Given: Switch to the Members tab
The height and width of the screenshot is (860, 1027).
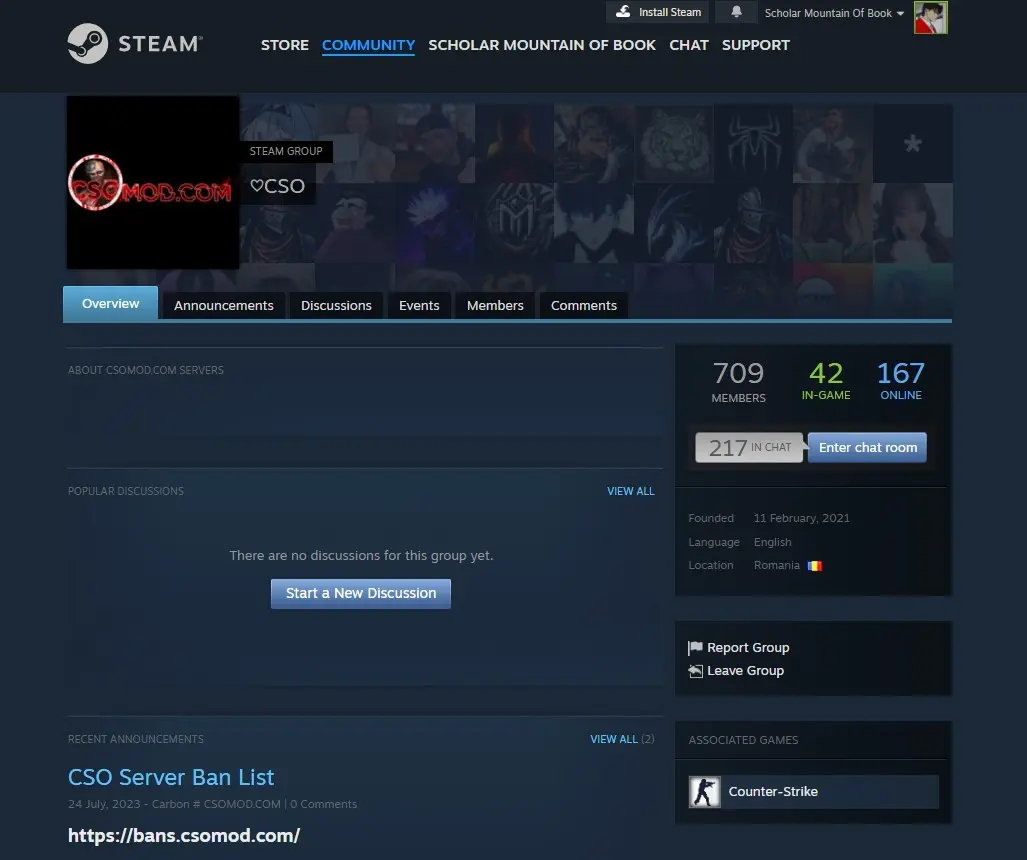Looking at the screenshot, I should coord(495,306).
